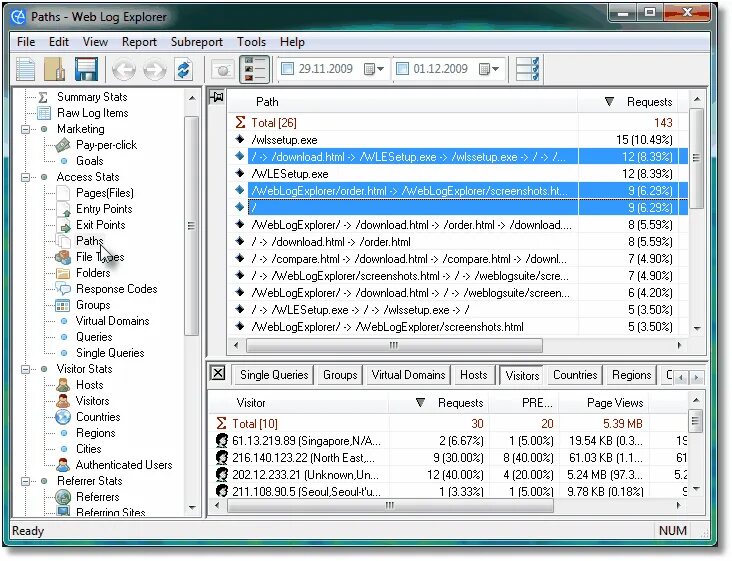The width and height of the screenshot is (732, 561).
Task: Expand the /wlssetup.exe path row
Action: pyautogui.click(x=239, y=139)
